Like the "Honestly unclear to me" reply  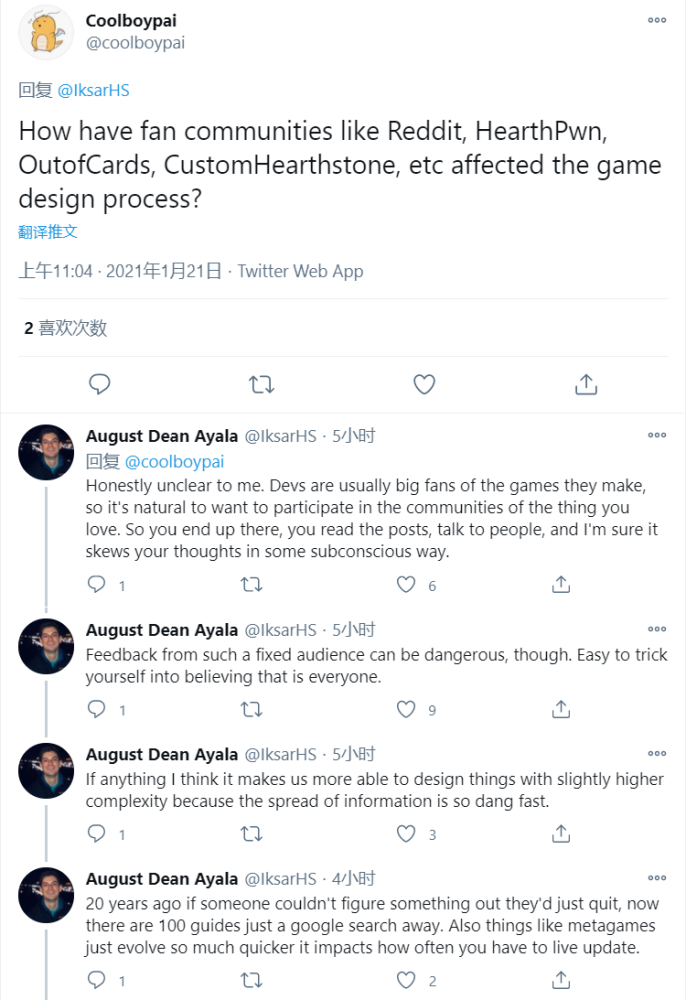[406, 585]
